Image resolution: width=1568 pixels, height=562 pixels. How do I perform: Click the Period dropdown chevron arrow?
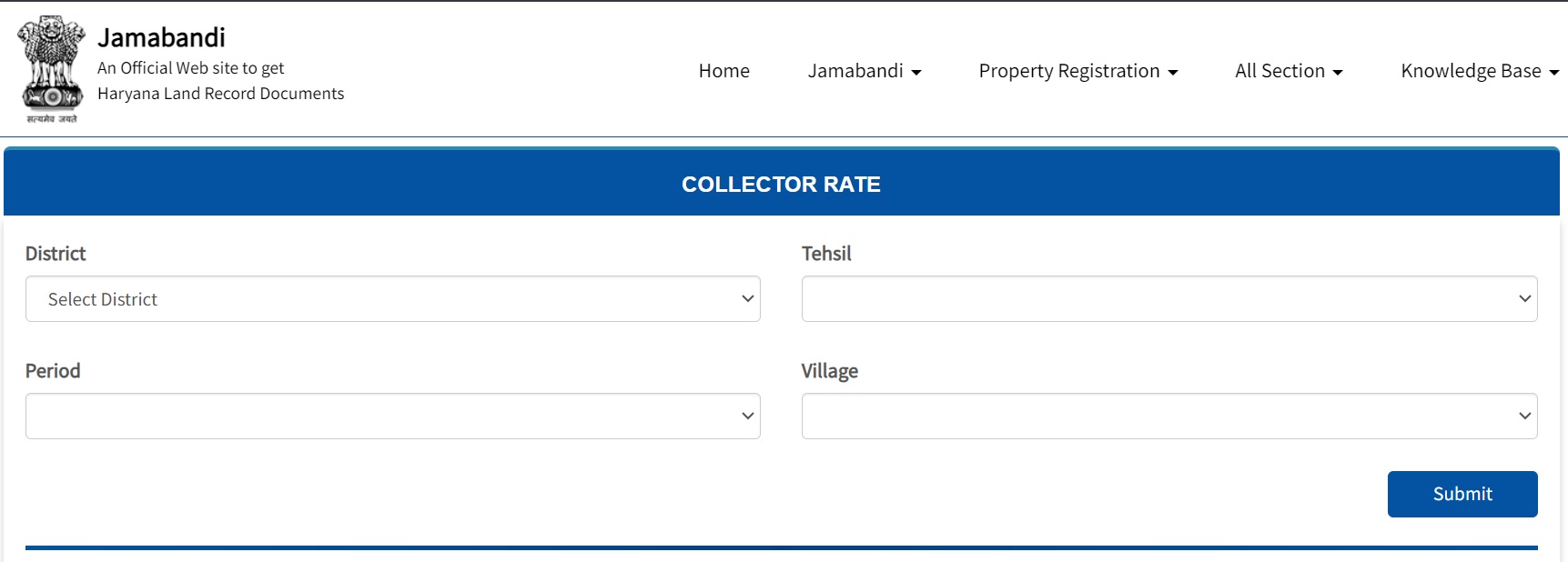746,416
